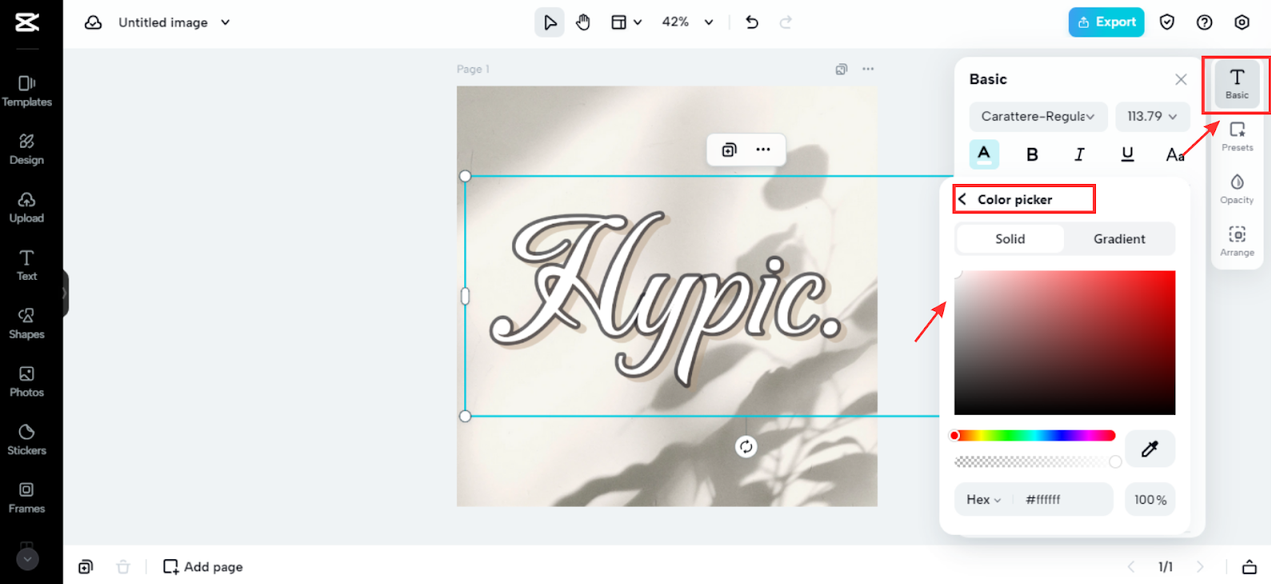This screenshot has width=1271, height=584.
Task: Click the opacity transparency slider
Action: [x=1037, y=462]
